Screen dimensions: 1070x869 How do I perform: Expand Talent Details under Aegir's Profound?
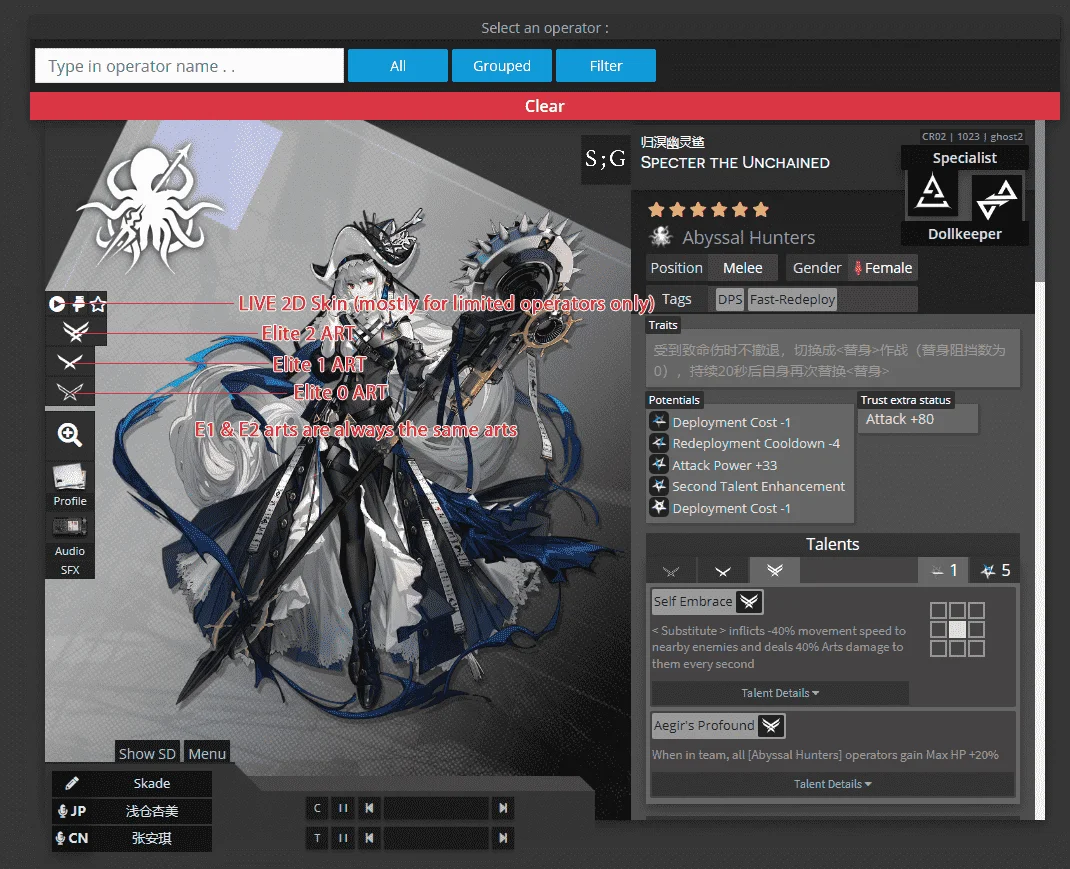[x=833, y=784]
